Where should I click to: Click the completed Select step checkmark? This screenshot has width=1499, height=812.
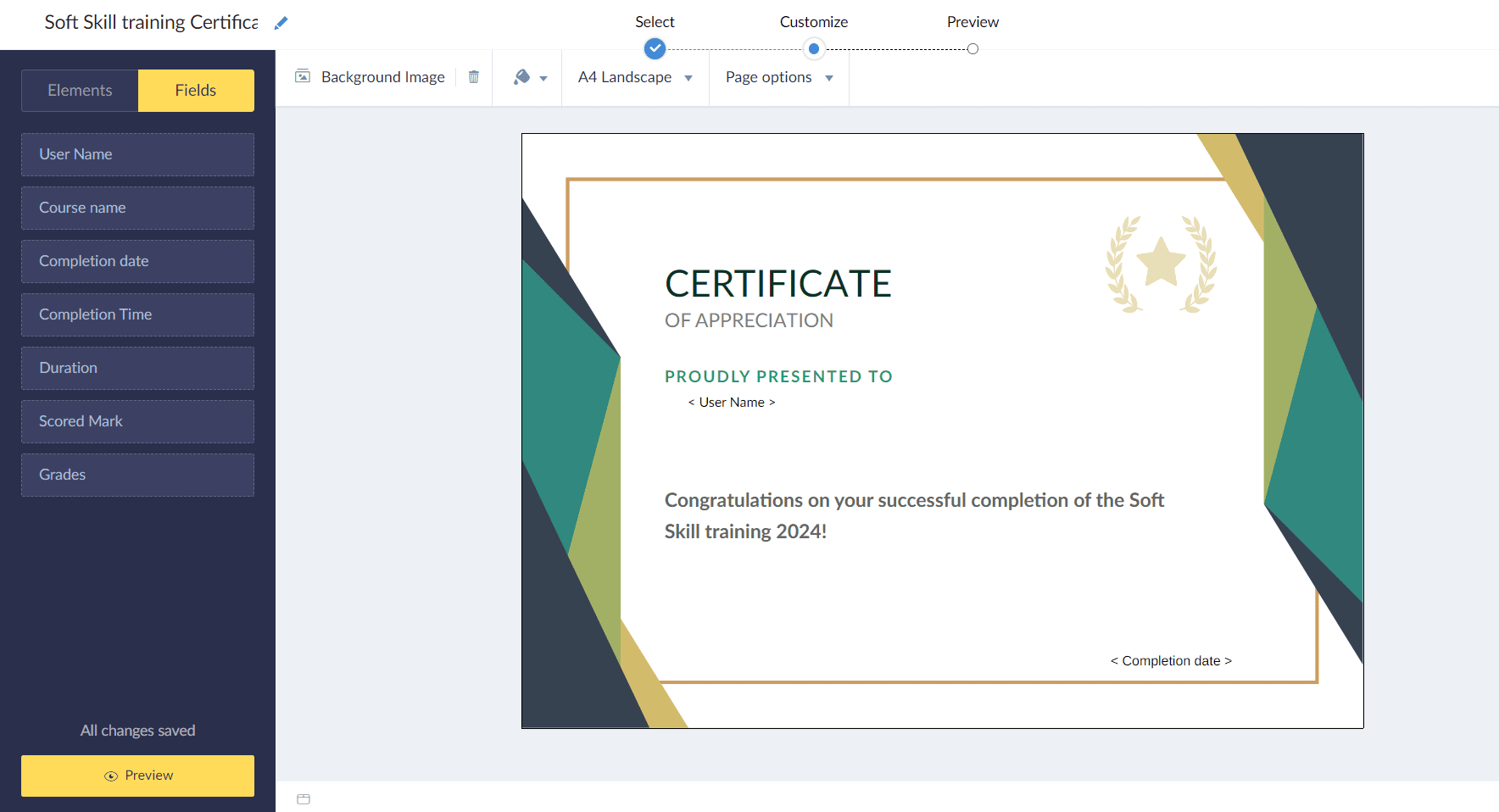[655, 49]
